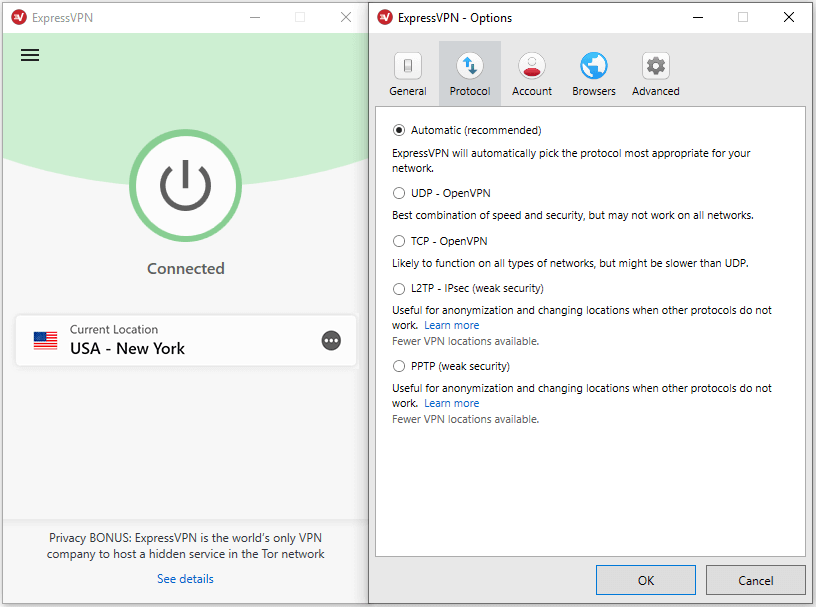This screenshot has height=607, width=816.
Task: Switch to the Browsers tab label
Action: click(594, 91)
